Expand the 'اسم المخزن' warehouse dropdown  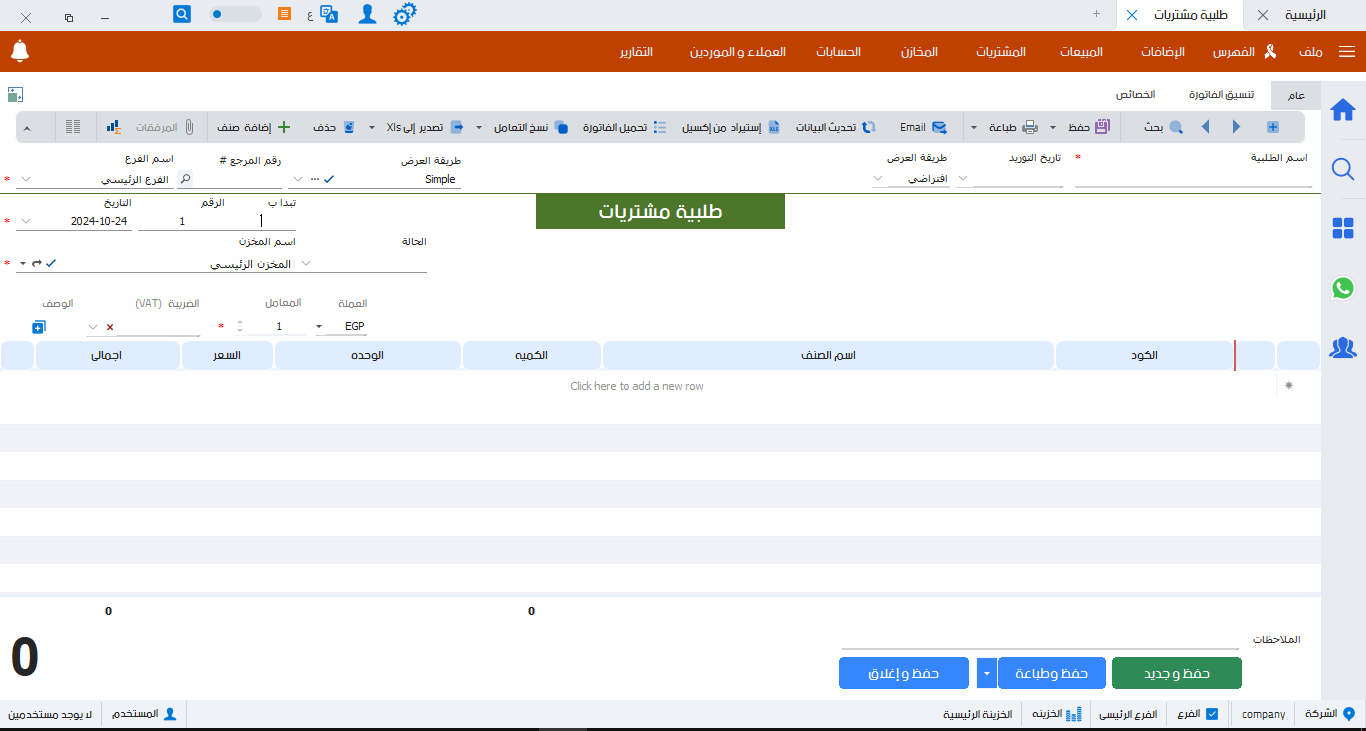306,263
